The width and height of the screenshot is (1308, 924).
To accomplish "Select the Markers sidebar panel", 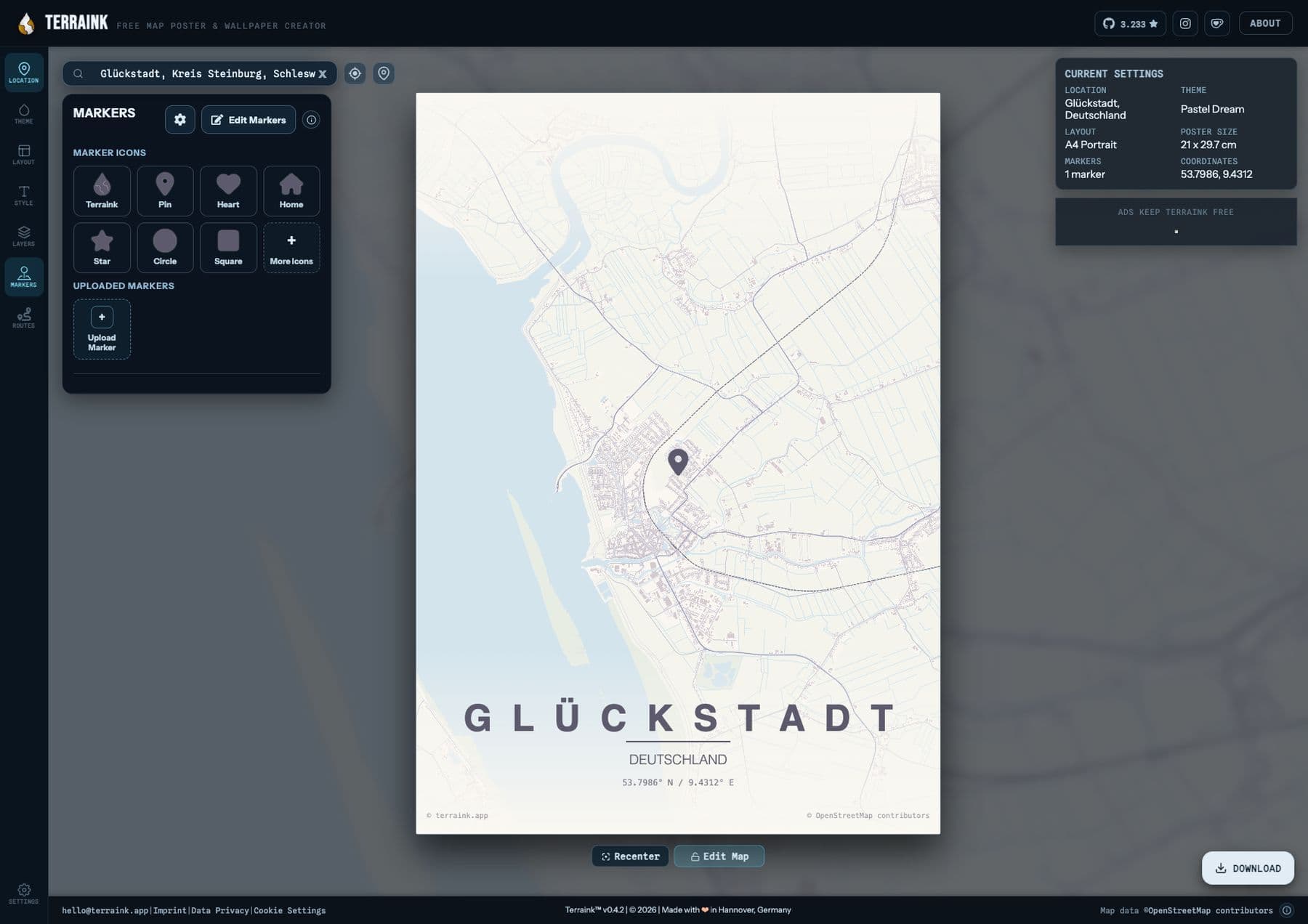I will point(24,277).
